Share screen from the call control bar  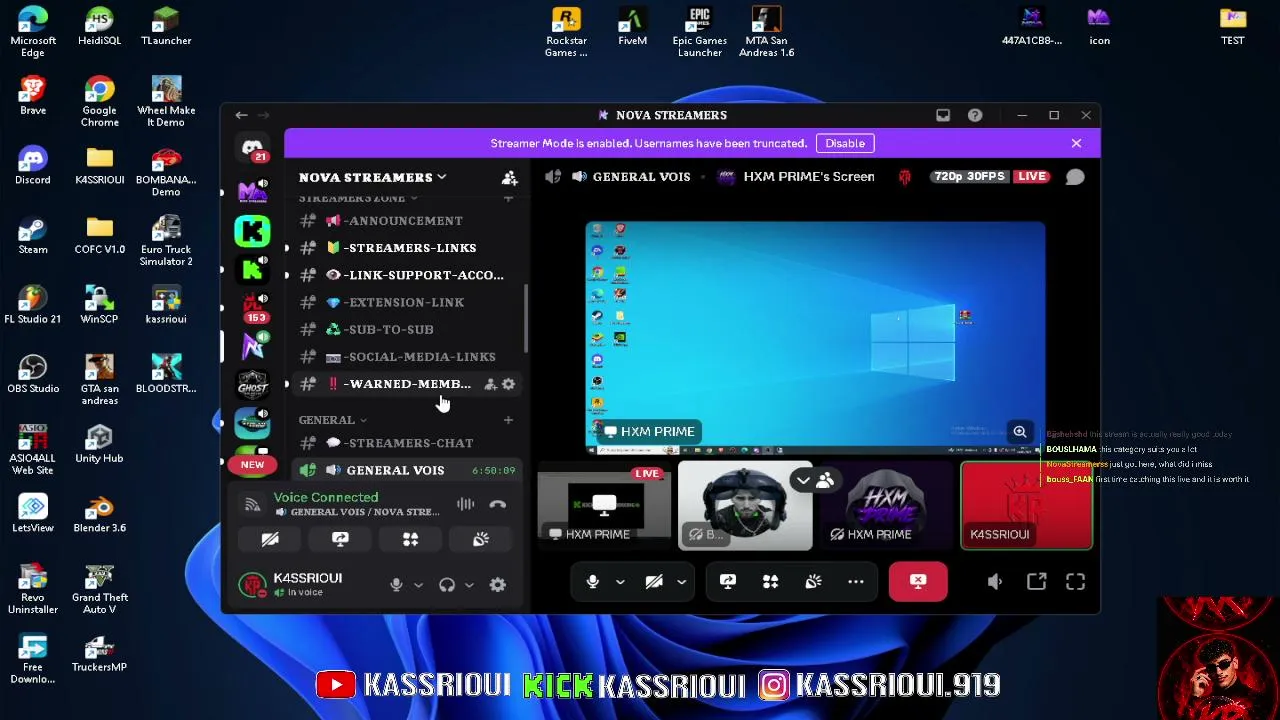click(x=728, y=581)
